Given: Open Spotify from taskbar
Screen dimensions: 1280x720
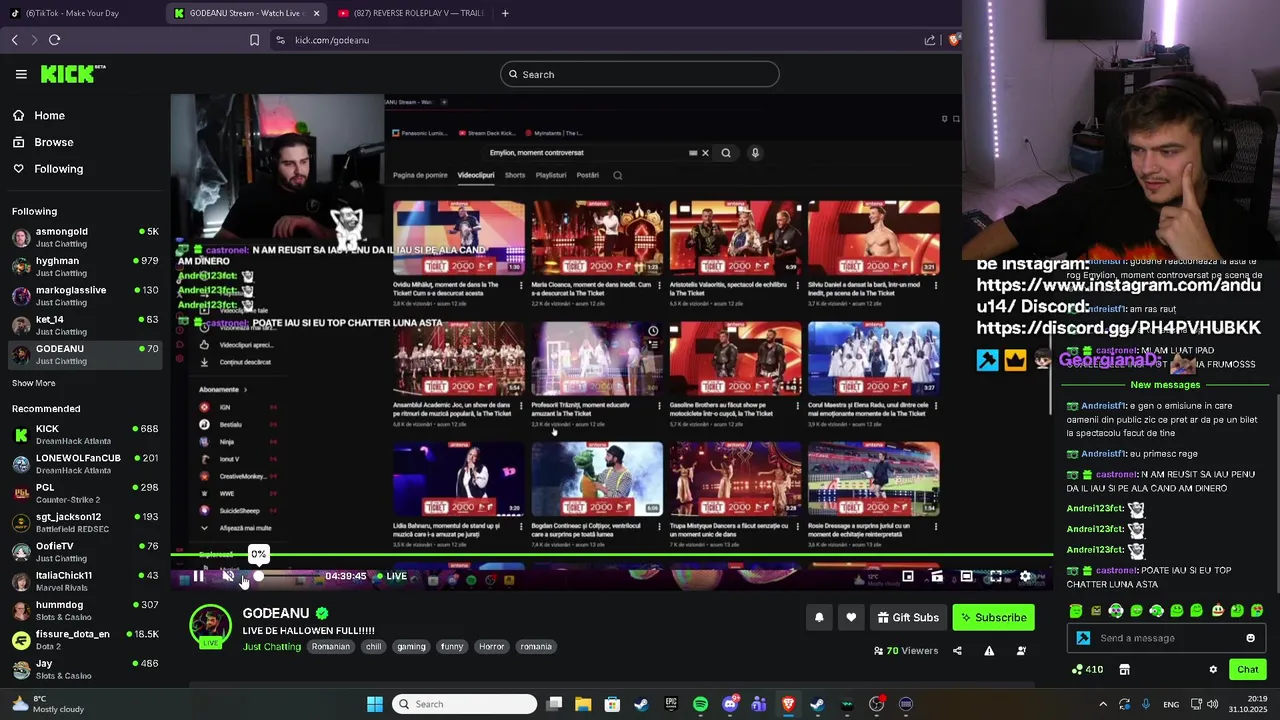Looking at the screenshot, I should tap(700, 704).
